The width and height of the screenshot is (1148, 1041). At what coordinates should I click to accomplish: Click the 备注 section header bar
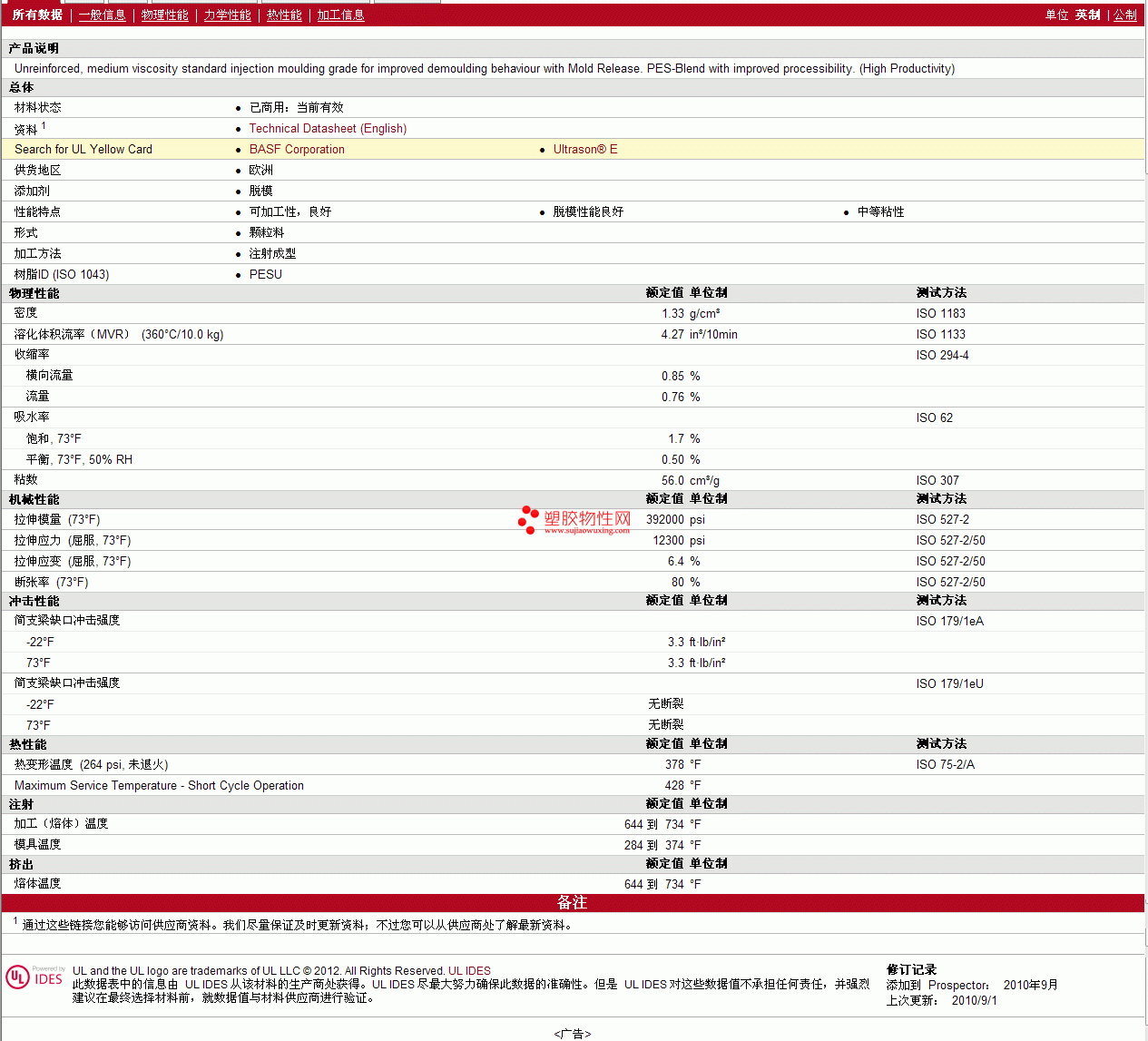click(573, 903)
